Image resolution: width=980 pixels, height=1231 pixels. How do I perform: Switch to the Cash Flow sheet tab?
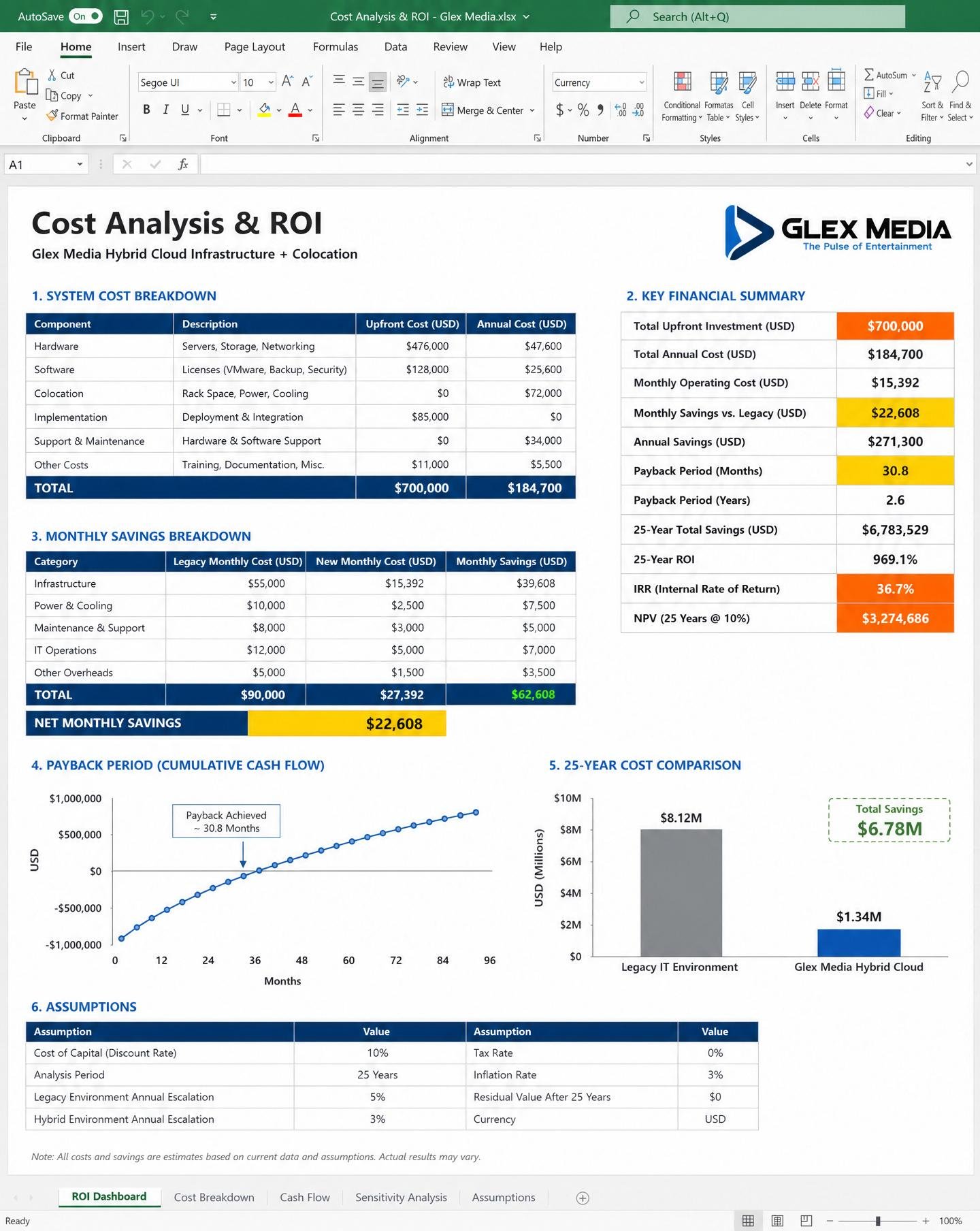coord(305,1197)
